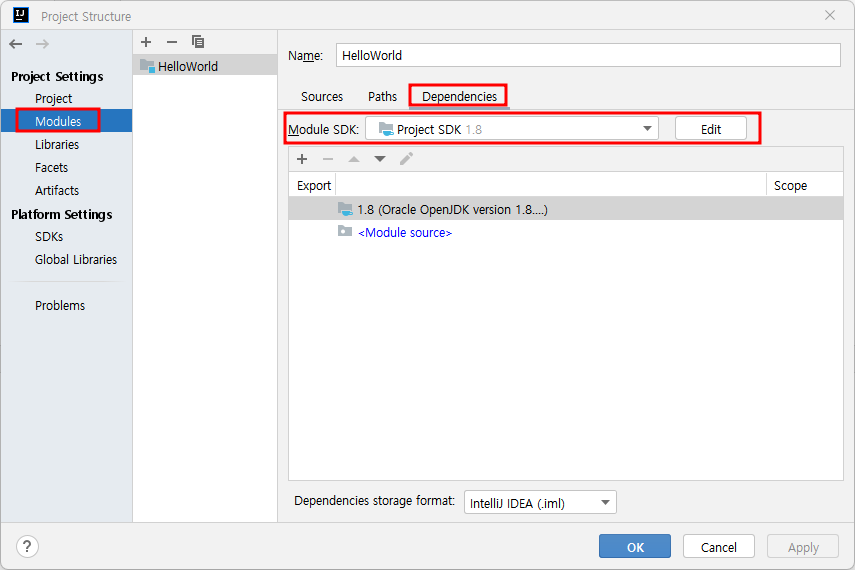The width and height of the screenshot is (855, 570).
Task: Open the Libraries settings
Action: point(57,145)
